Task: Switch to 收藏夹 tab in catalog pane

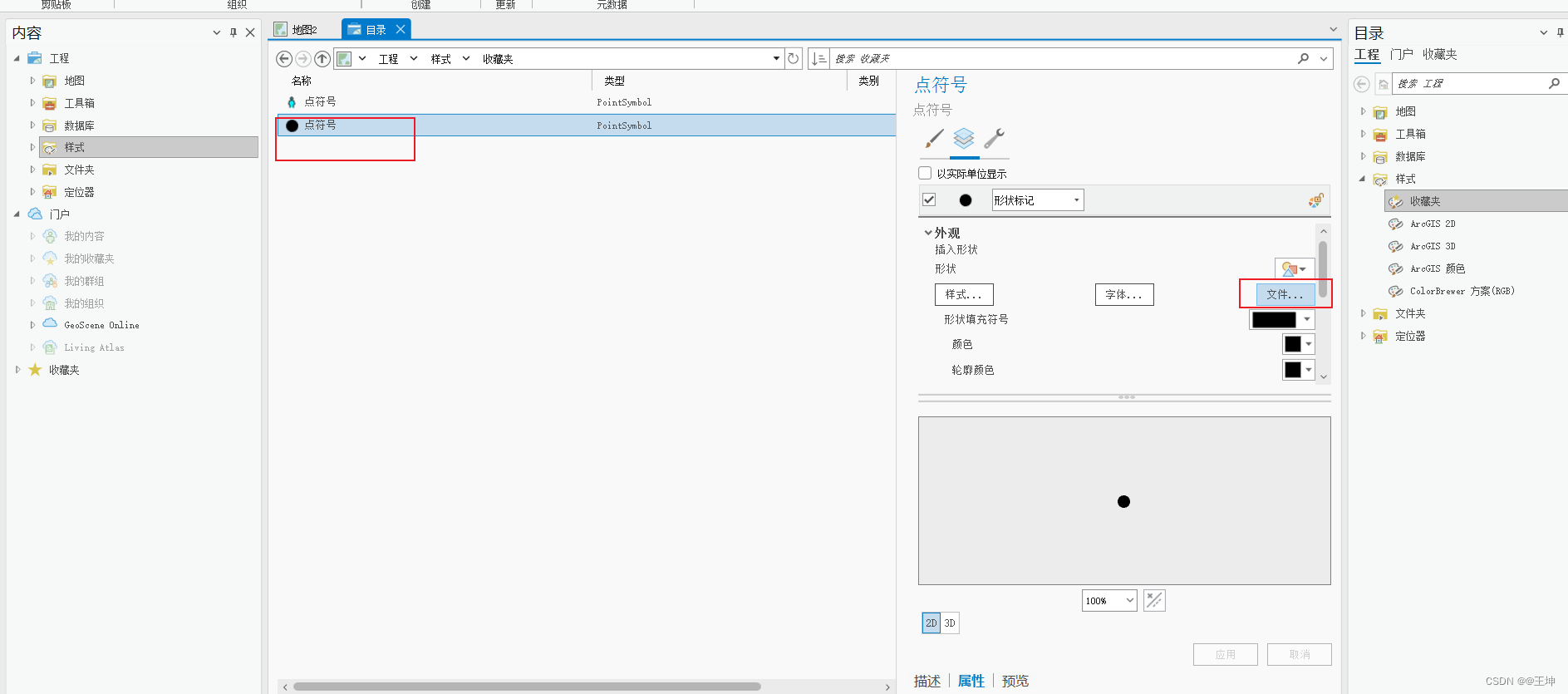Action: tap(1439, 54)
